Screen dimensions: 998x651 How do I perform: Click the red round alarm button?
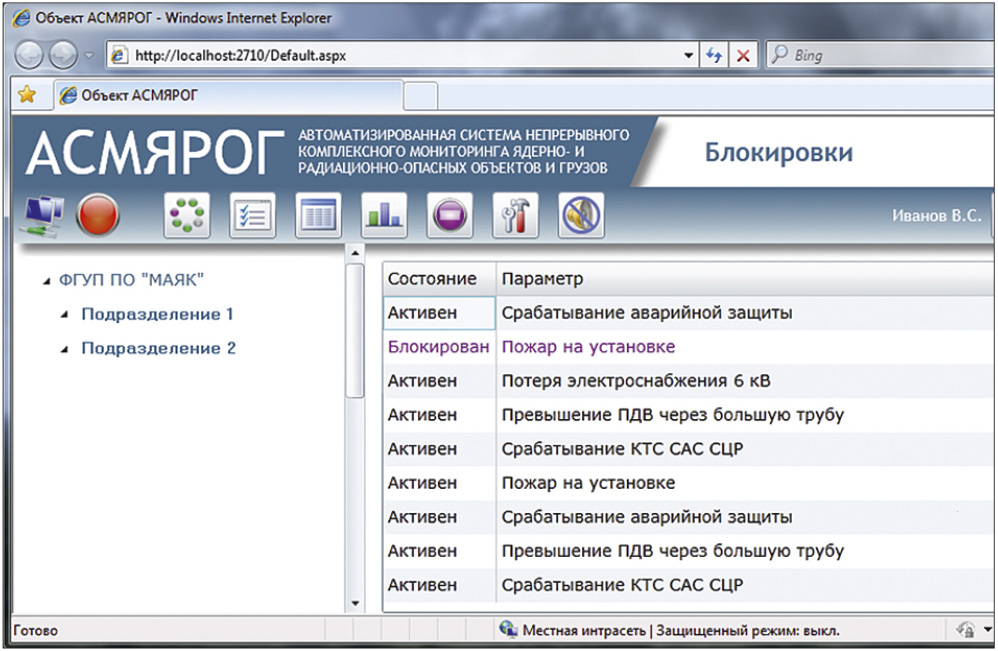point(97,216)
